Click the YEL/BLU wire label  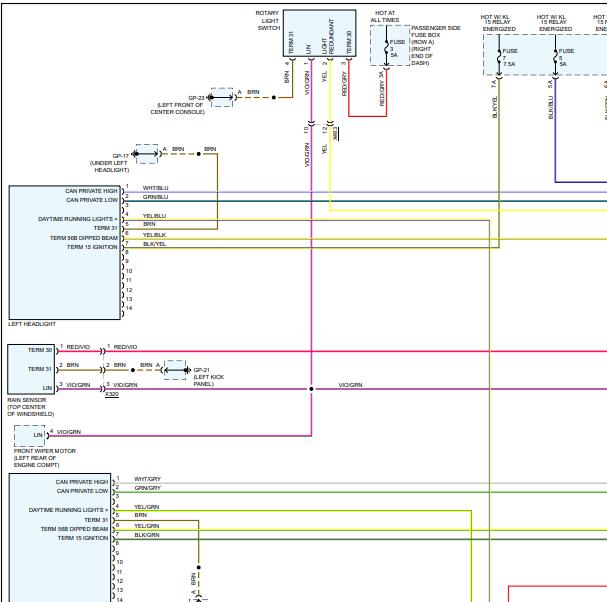coord(154,216)
